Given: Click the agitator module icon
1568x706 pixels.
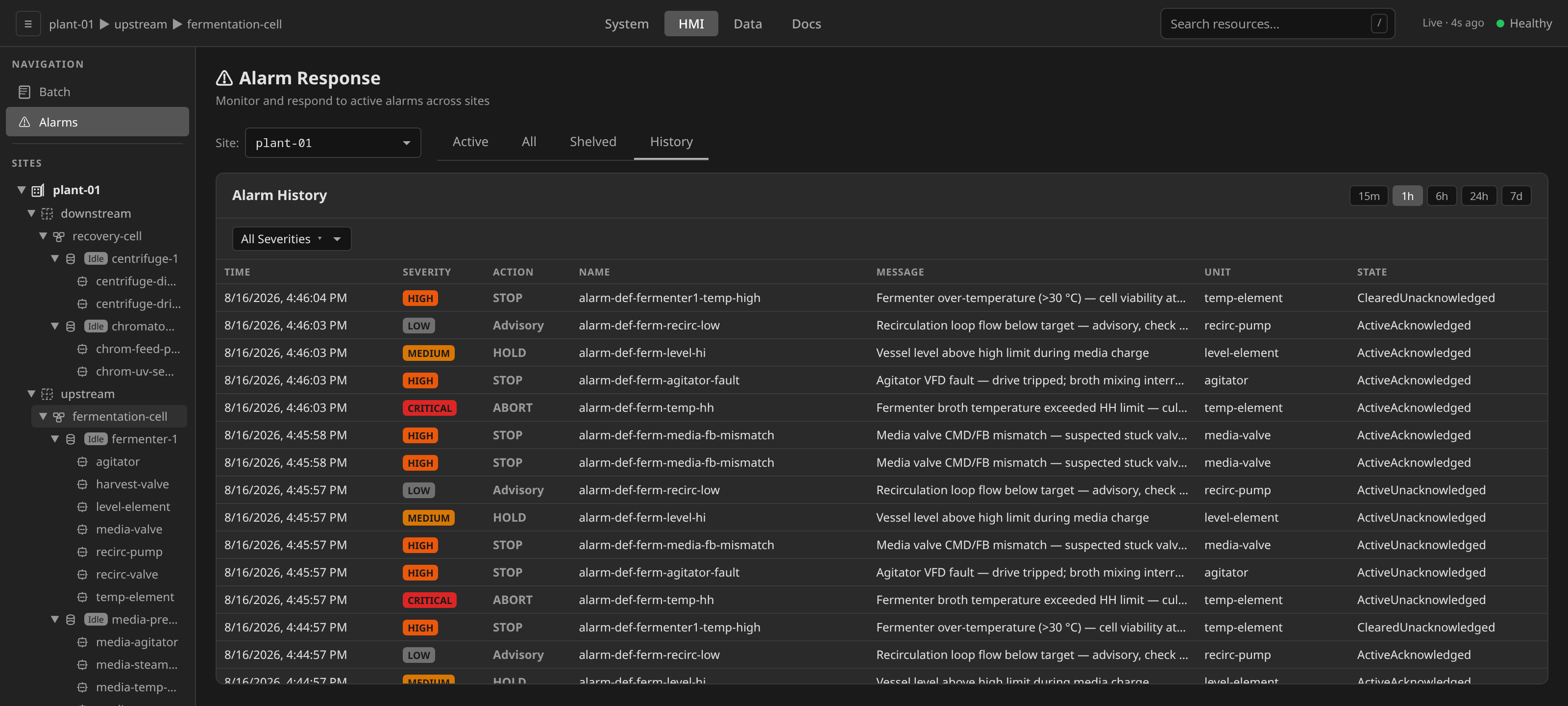Looking at the screenshot, I should tap(82, 462).
